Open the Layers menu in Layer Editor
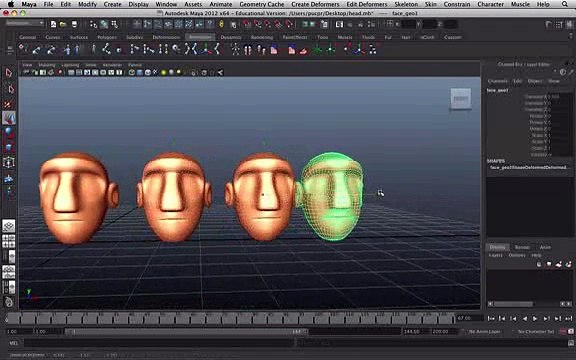 click(495, 255)
